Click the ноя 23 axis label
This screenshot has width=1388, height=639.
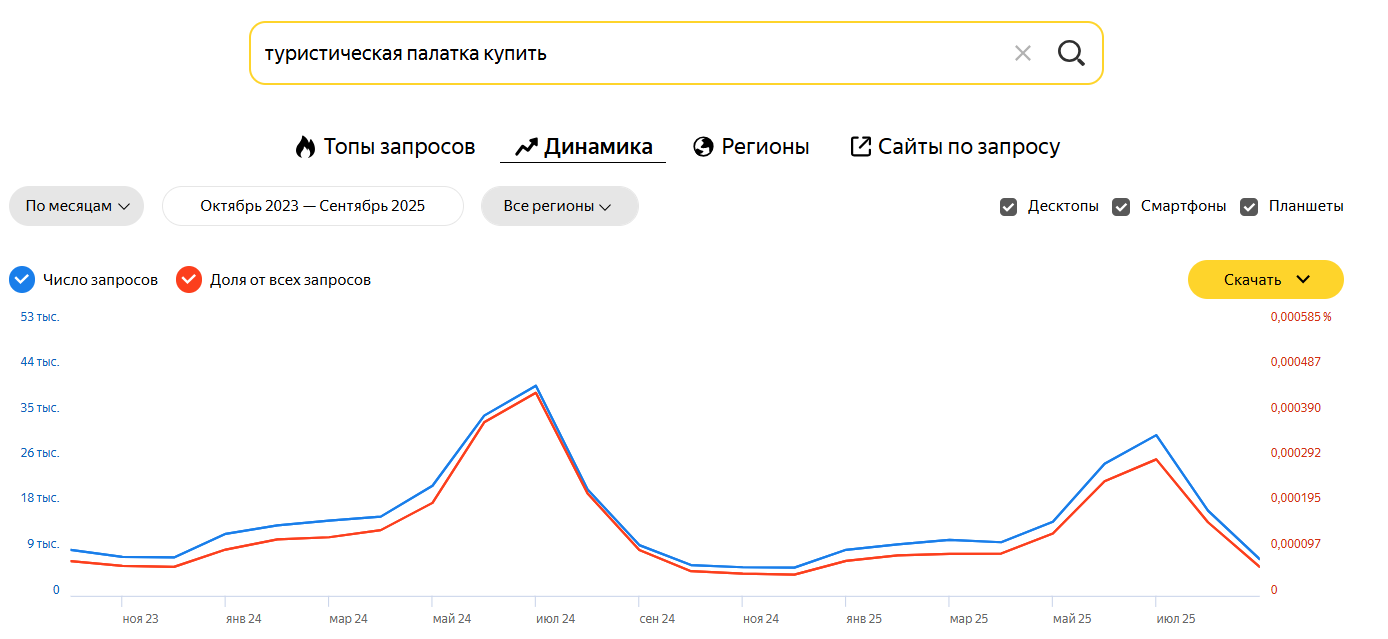[x=141, y=619]
